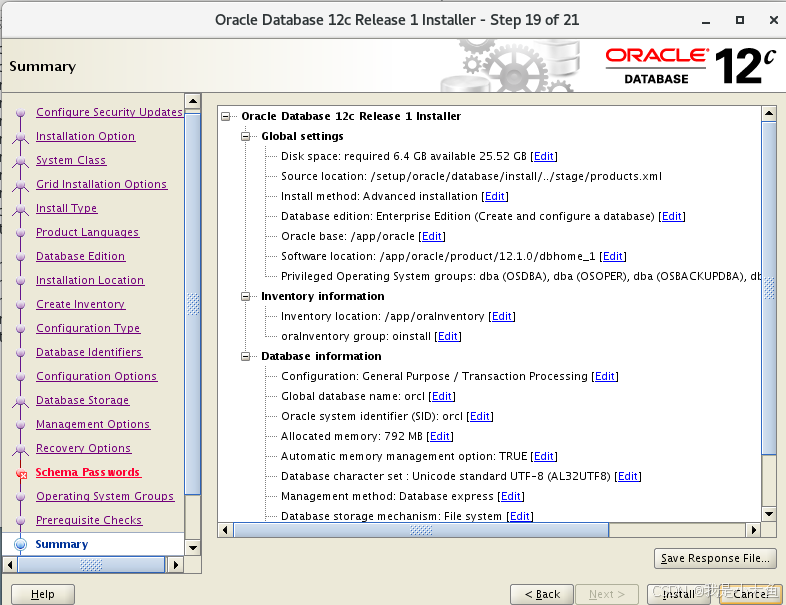Click the step list scroll left arrow
The width and height of the screenshot is (786, 605).
tap(10, 565)
